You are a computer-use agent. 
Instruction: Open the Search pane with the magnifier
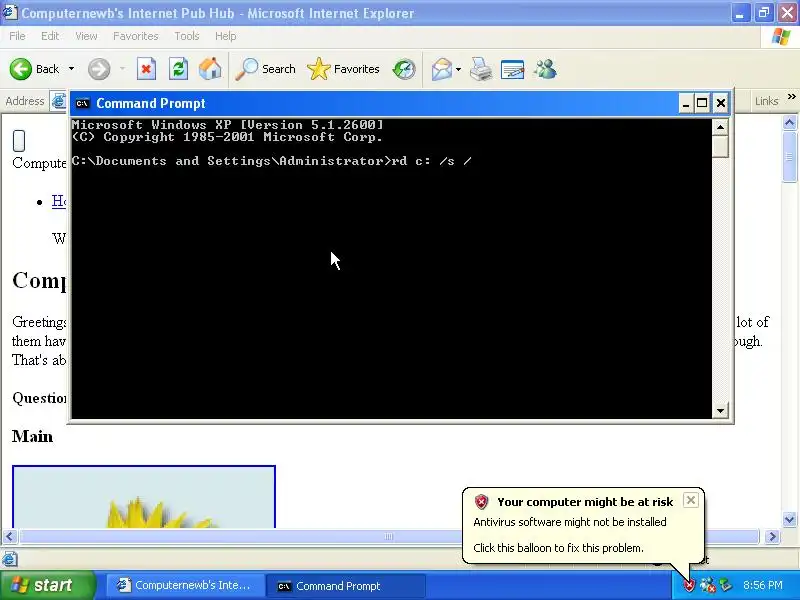coord(265,69)
